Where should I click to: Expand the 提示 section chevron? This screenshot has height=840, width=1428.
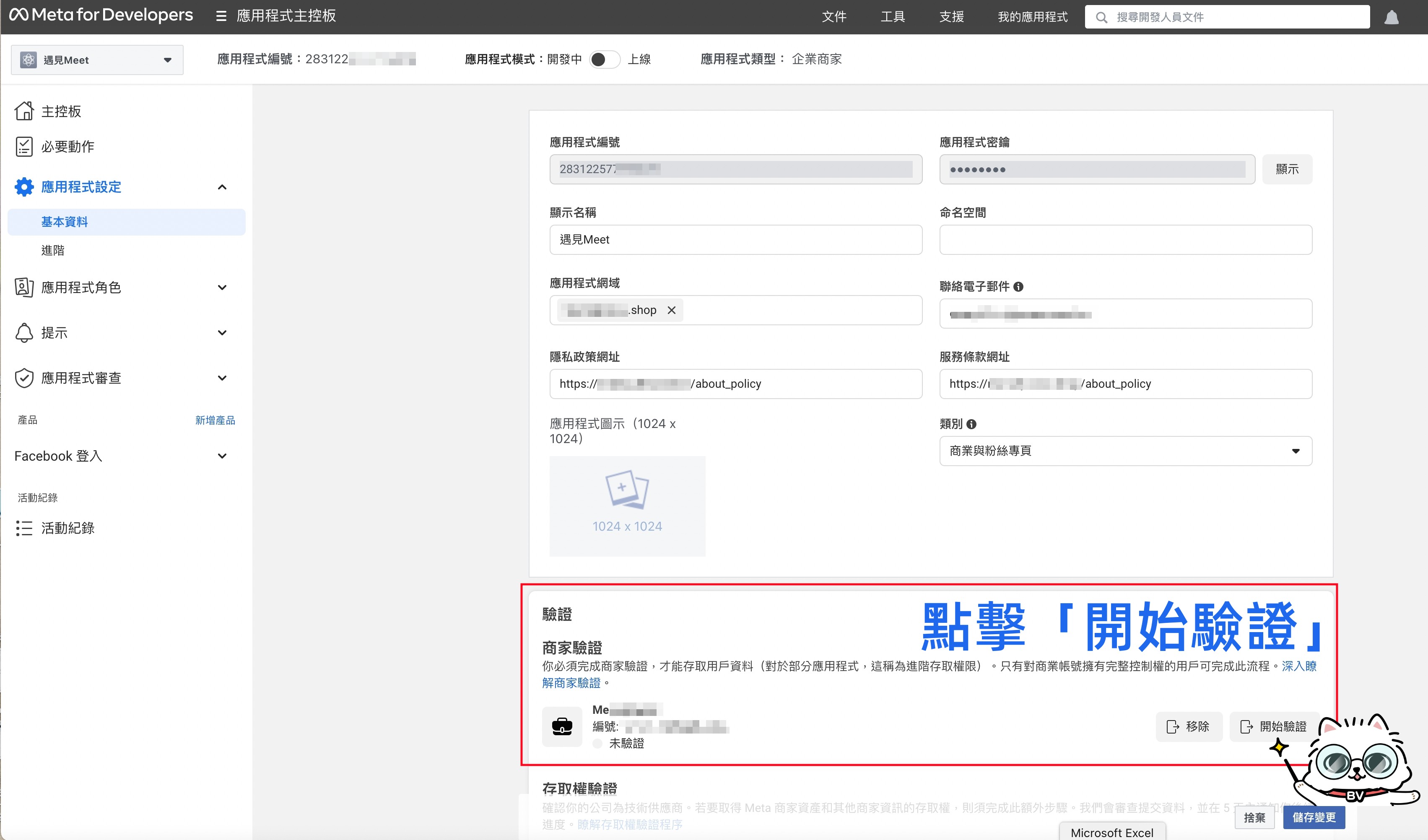point(222,332)
